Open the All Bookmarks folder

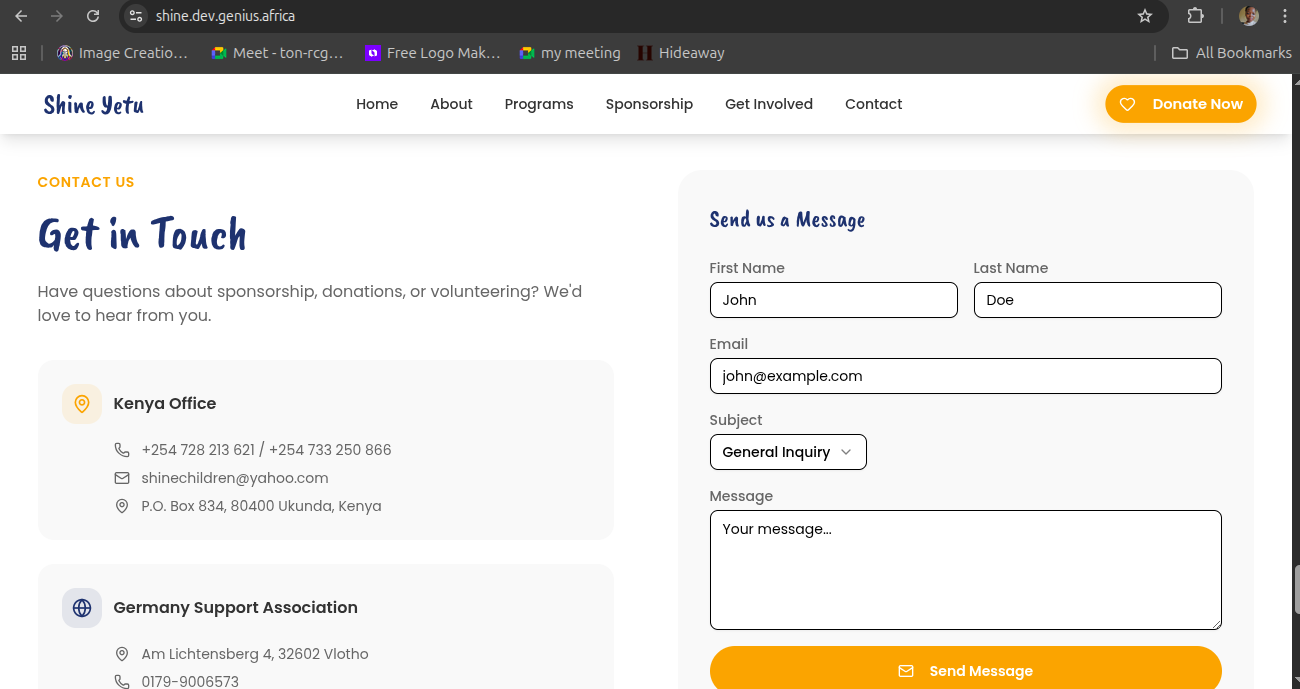[1232, 53]
